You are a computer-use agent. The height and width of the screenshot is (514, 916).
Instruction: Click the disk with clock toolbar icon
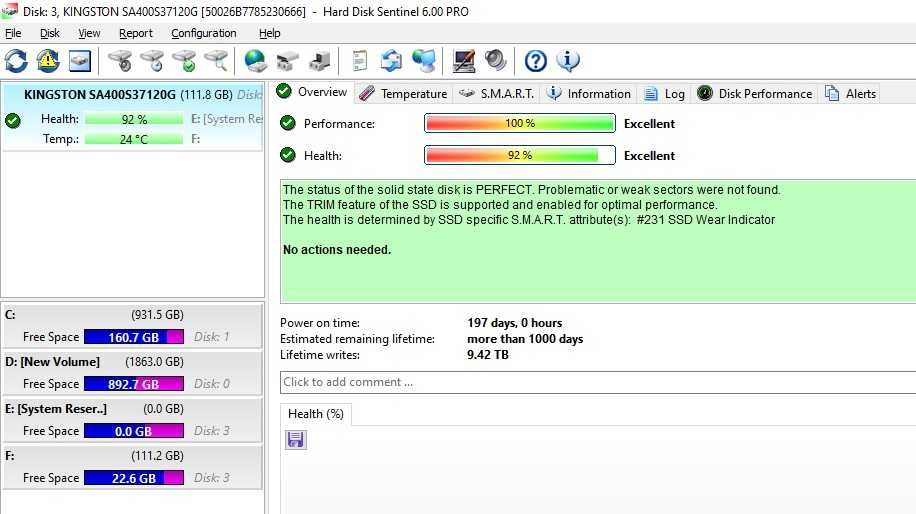point(152,61)
